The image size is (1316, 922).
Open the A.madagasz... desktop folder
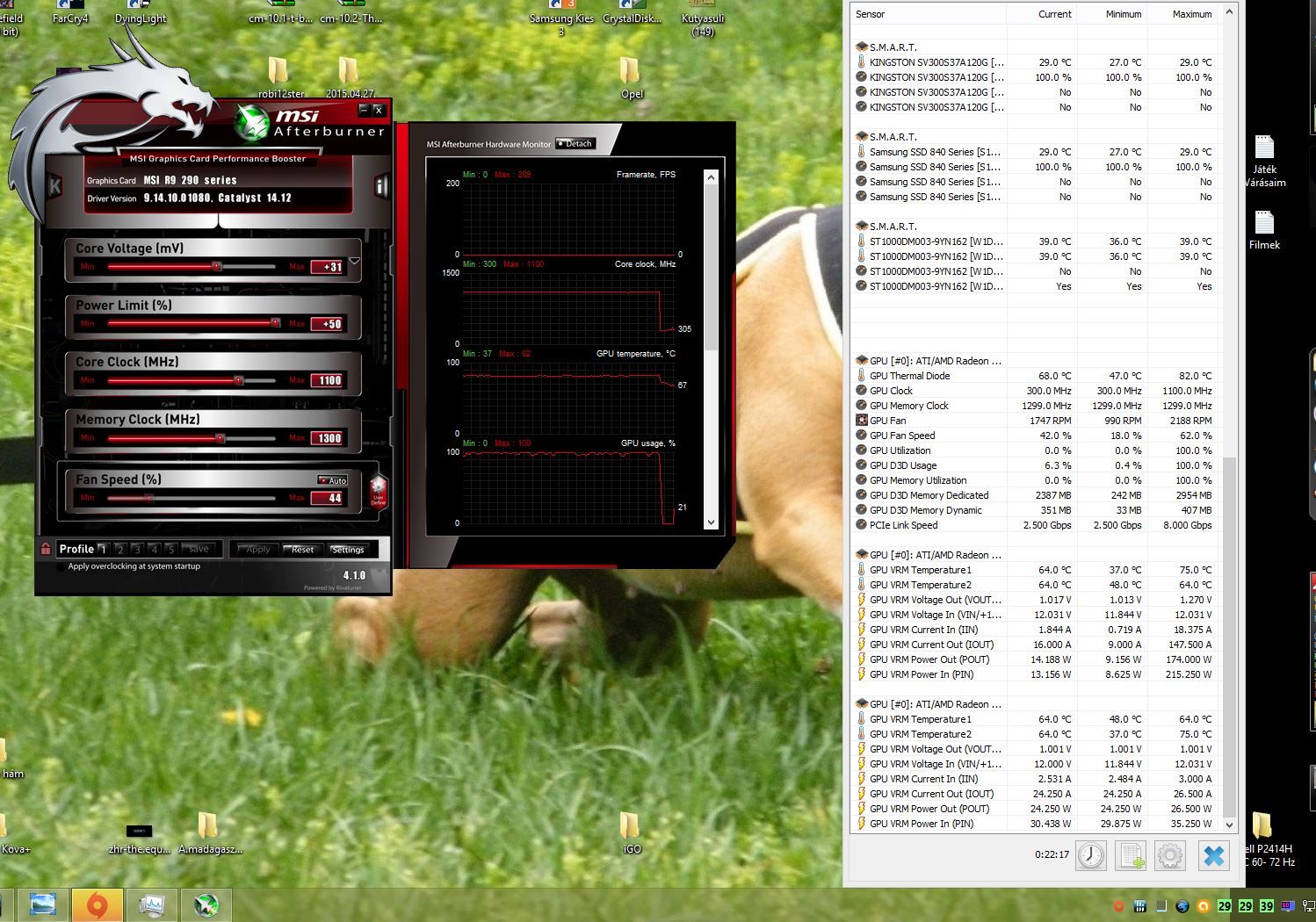pyautogui.click(x=209, y=832)
